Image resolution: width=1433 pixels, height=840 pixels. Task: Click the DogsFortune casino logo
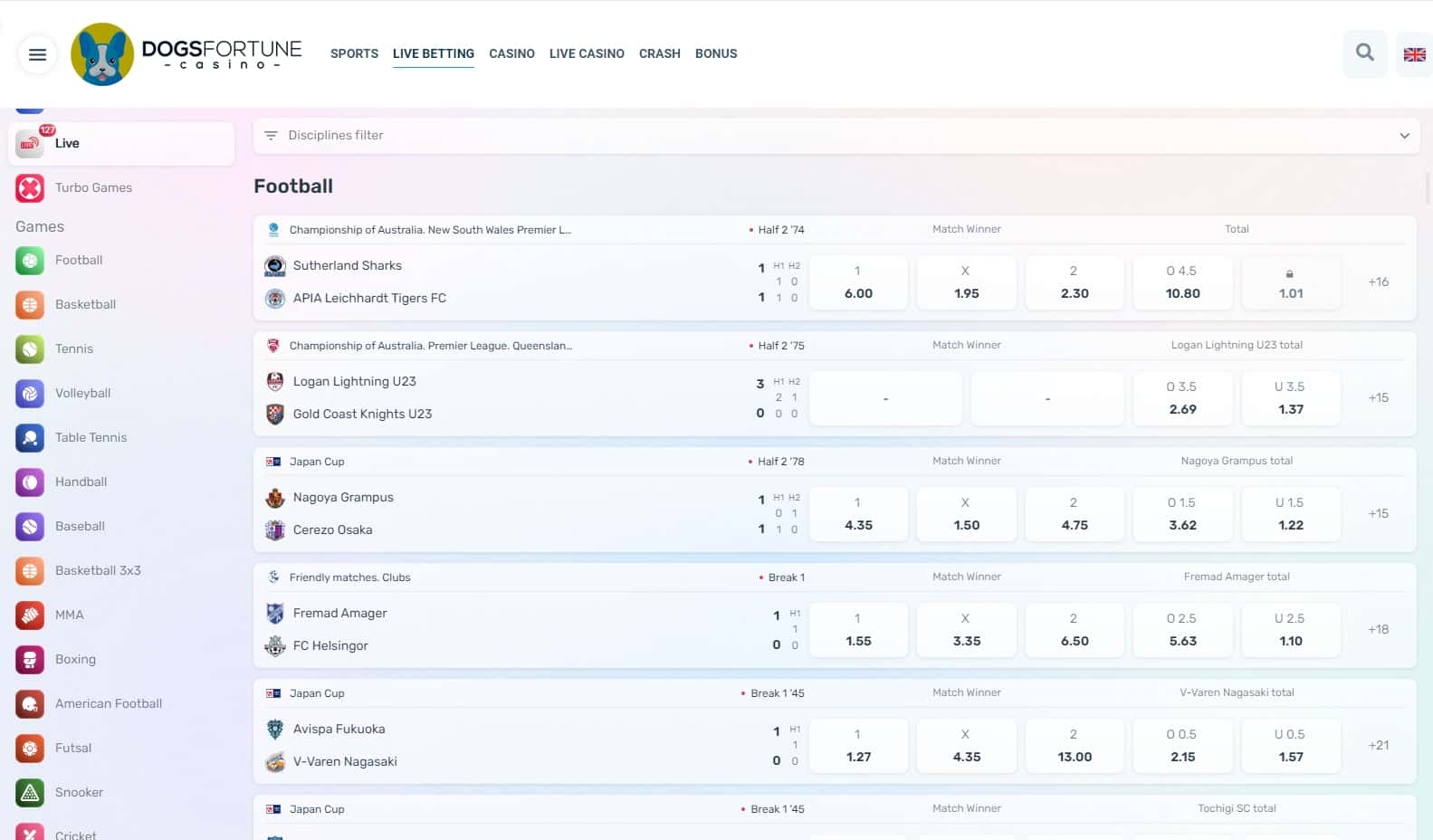pos(187,53)
